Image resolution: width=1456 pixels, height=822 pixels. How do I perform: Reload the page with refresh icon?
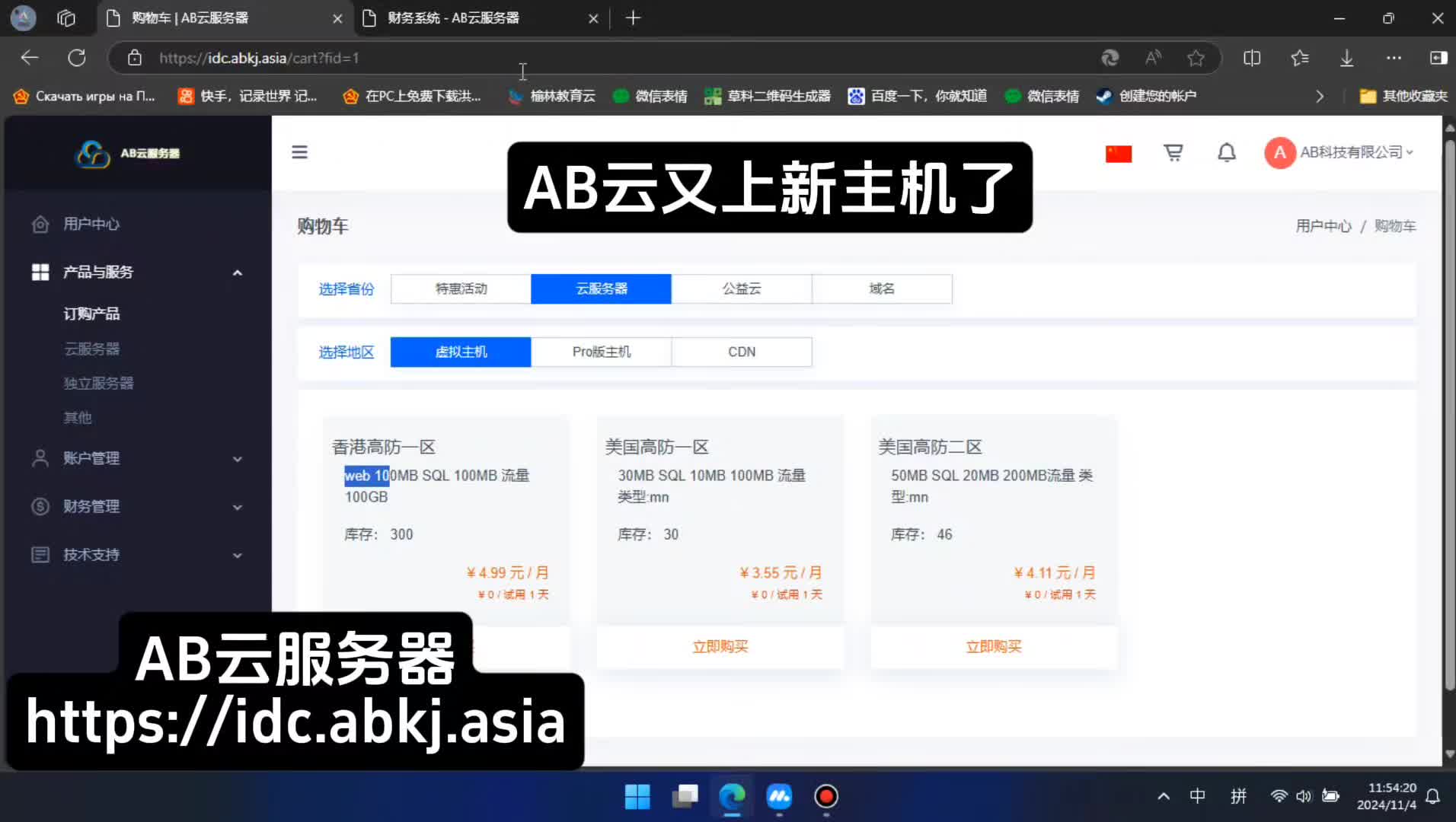pyautogui.click(x=77, y=58)
